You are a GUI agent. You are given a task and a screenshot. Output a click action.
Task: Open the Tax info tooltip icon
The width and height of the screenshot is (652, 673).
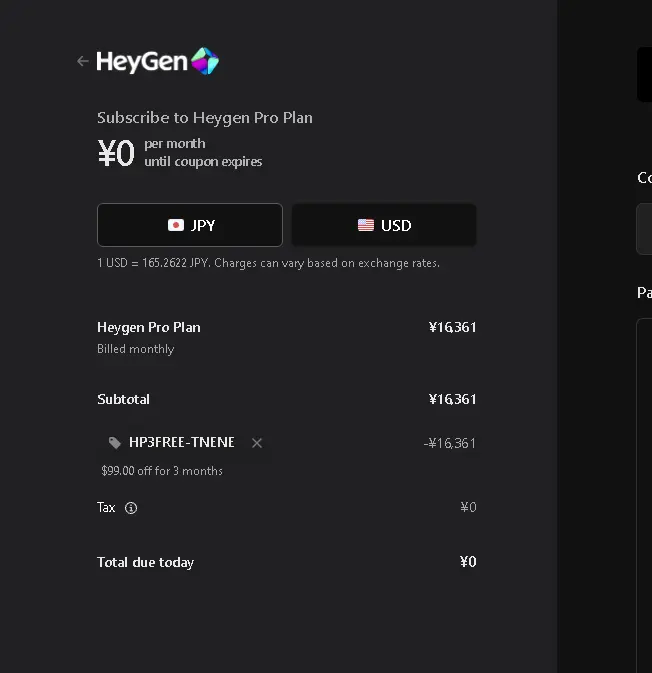pos(131,508)
